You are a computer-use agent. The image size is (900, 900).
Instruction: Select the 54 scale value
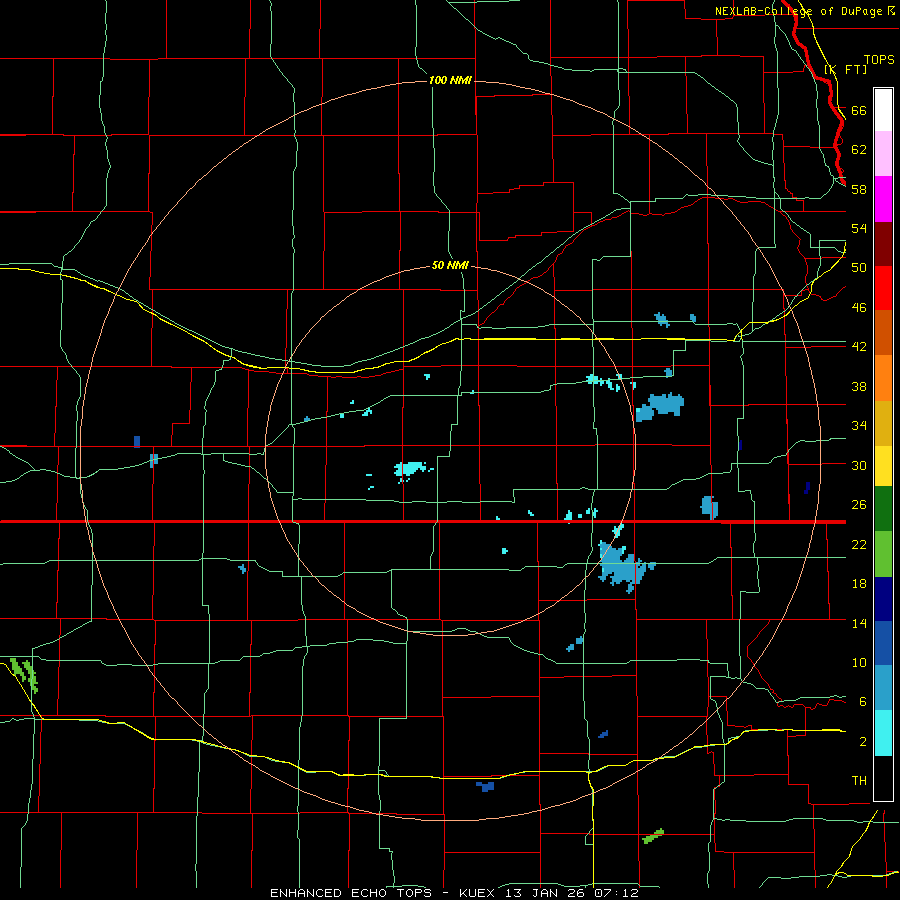coord(859,228)
